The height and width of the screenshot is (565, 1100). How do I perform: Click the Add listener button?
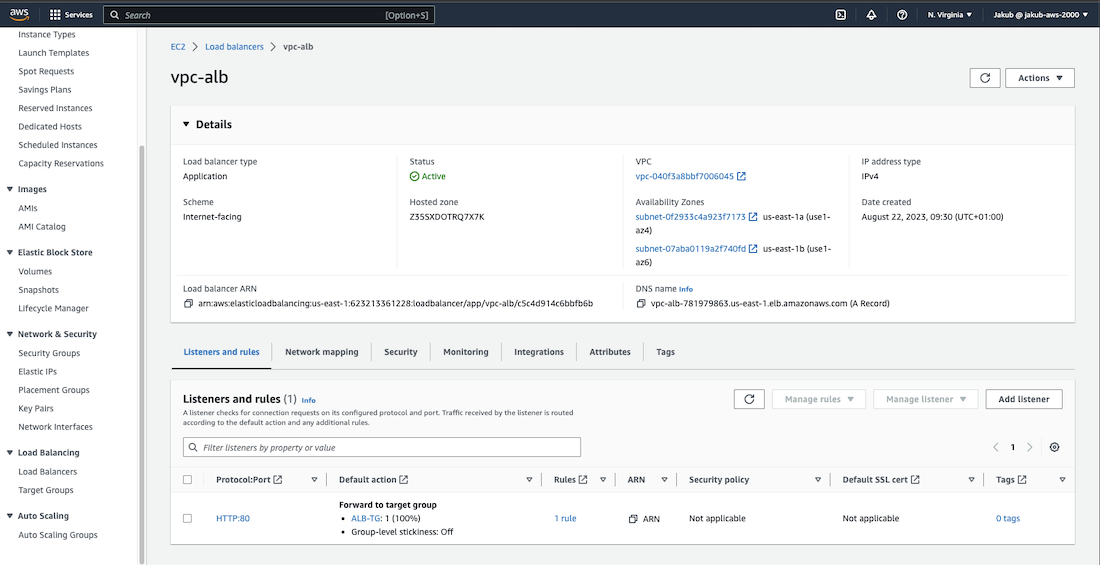coord(1023,399)
